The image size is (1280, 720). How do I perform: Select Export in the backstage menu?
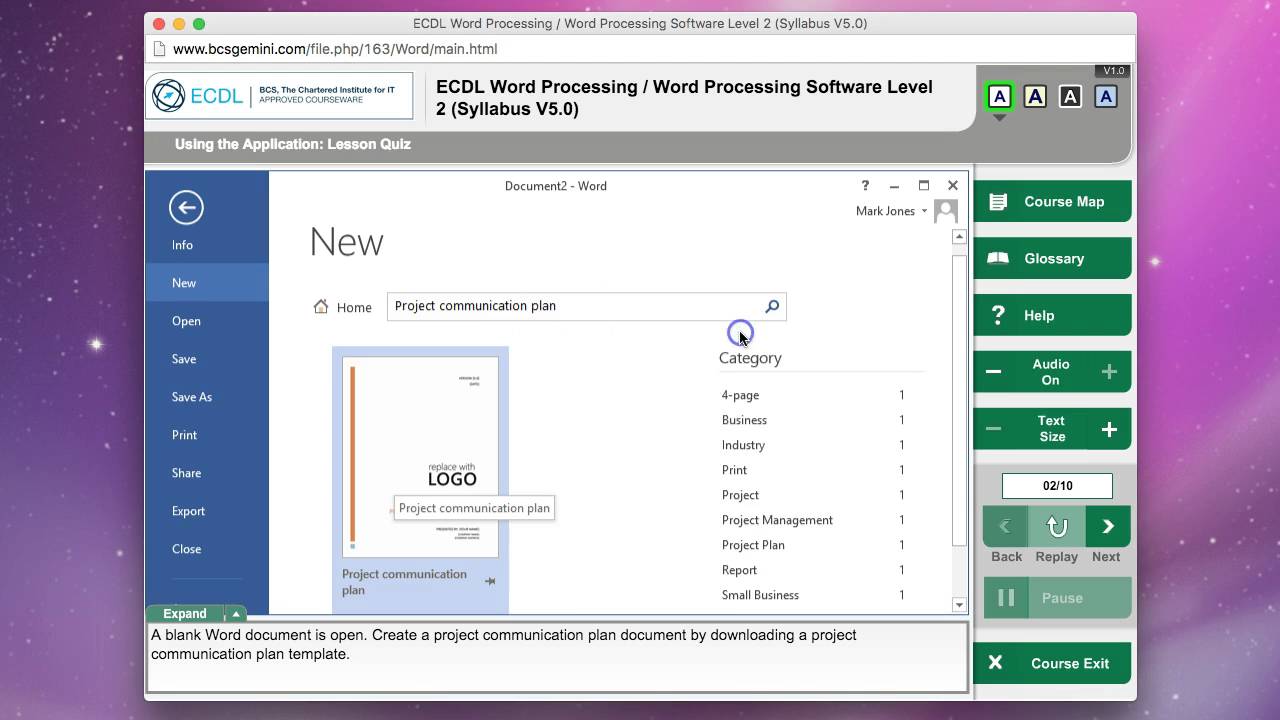(207, 511)
